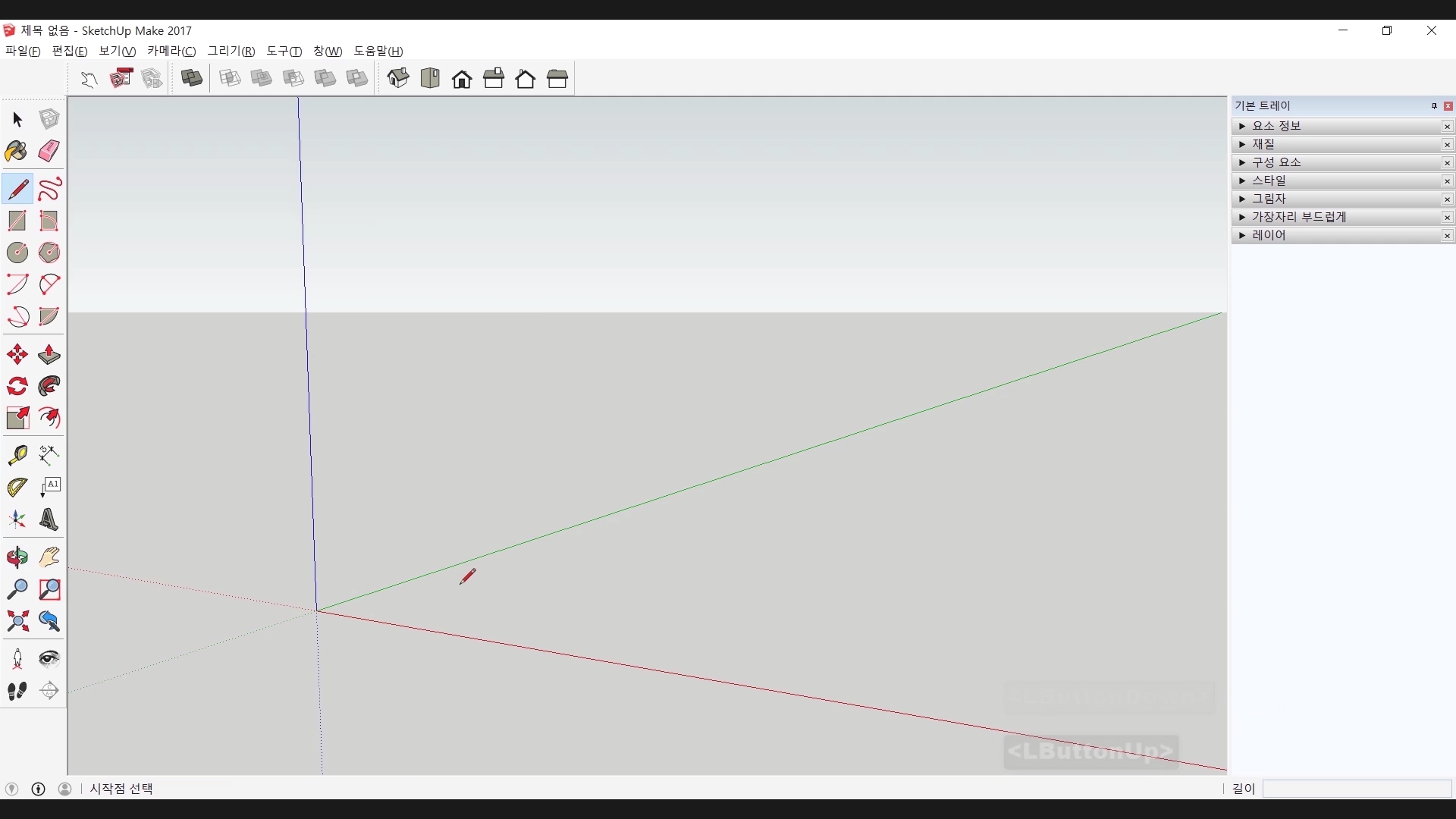Click the 길이 measurement input box

coord(1356,789)
